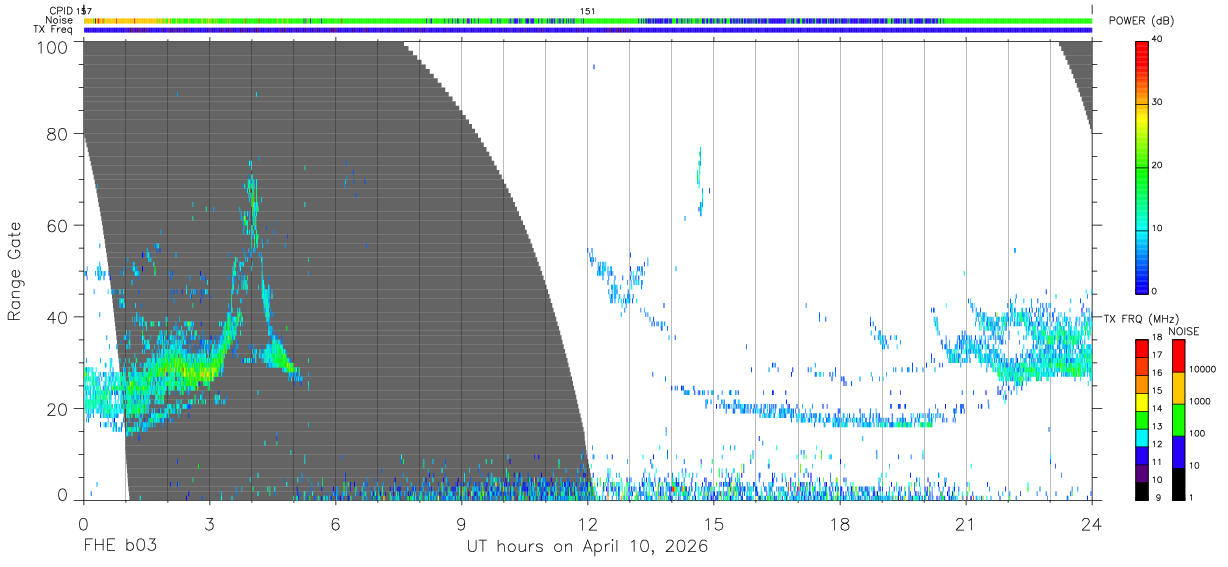Click the green middle of the POWER color bar
1228x567 pixels.
(1142, 166)
